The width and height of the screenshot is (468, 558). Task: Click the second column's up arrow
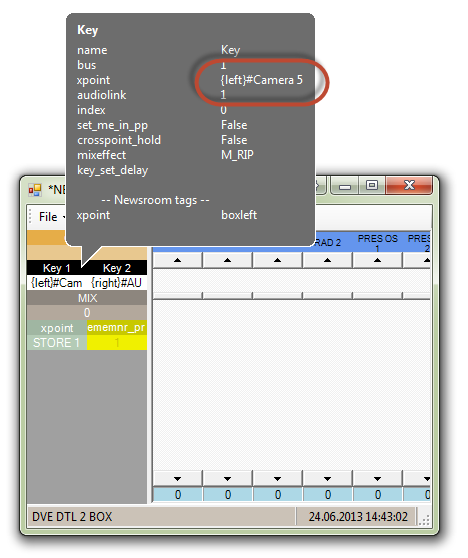pyautogui.click(x=227, y=260)
